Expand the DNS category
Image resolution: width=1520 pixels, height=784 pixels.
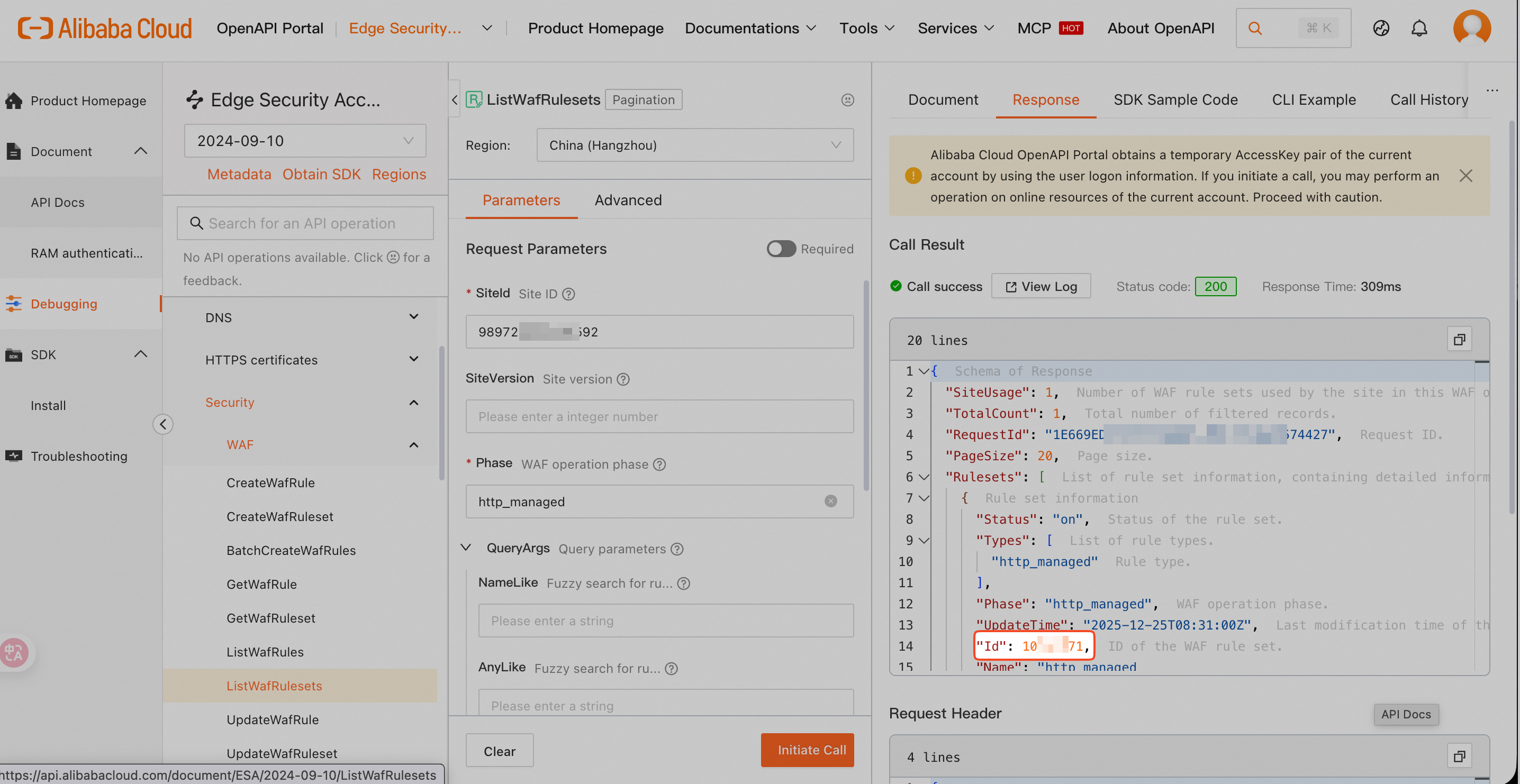pos(414,317)
